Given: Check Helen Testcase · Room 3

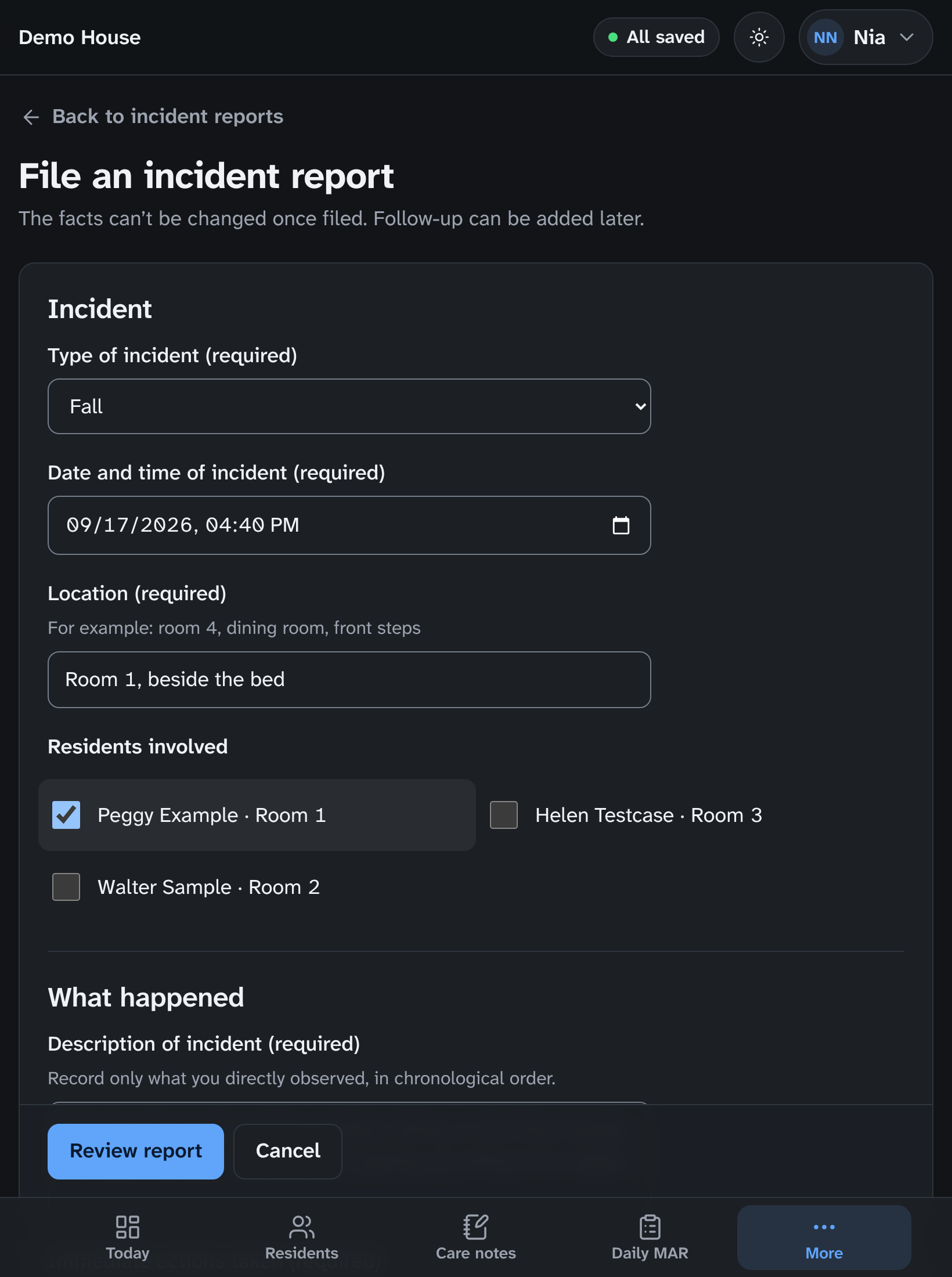Looking at the screenshot, I should [504, 815].
